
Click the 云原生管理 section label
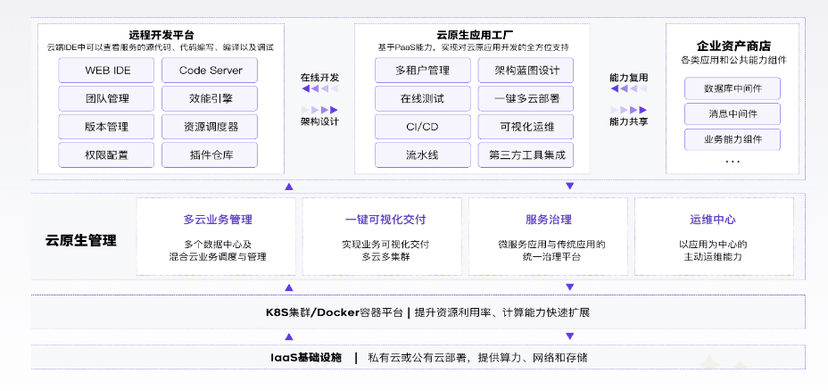[81, 240]
